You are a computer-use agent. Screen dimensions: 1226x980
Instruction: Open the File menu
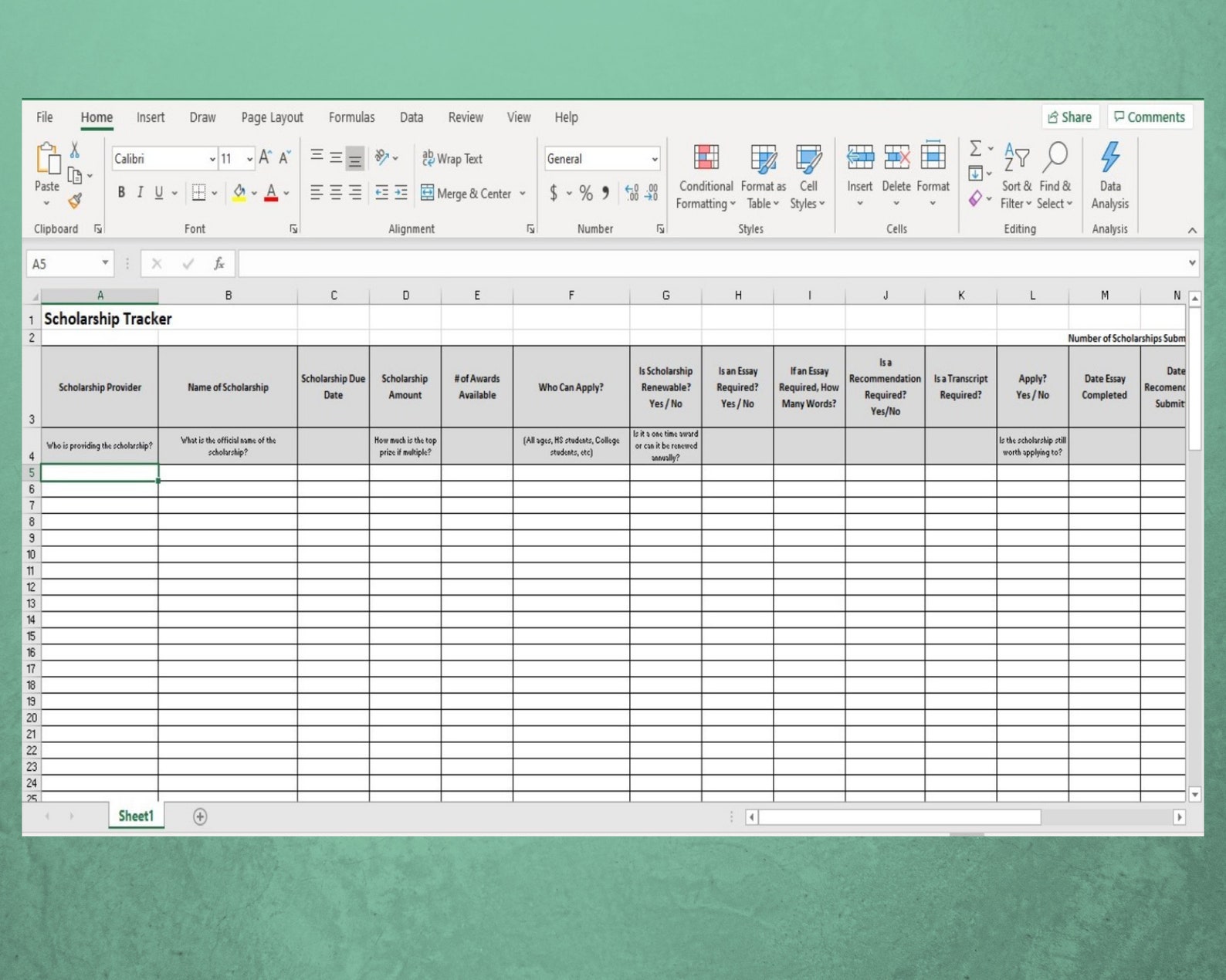(45, 117)
